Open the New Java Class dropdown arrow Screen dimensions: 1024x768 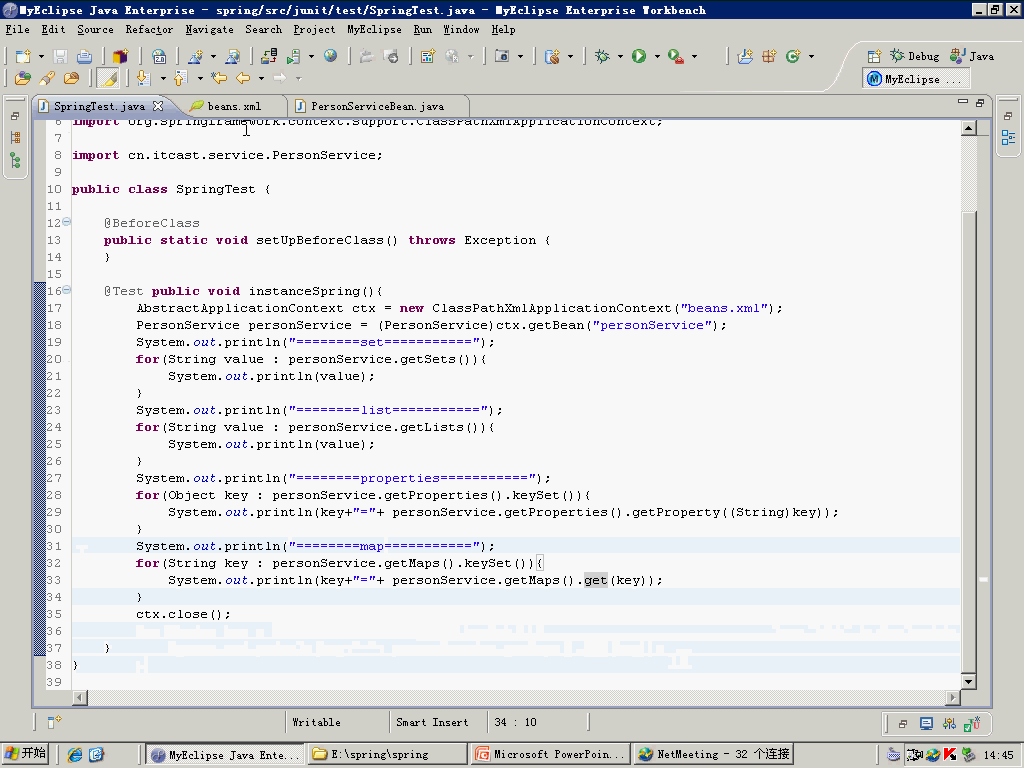coord(811,57)
